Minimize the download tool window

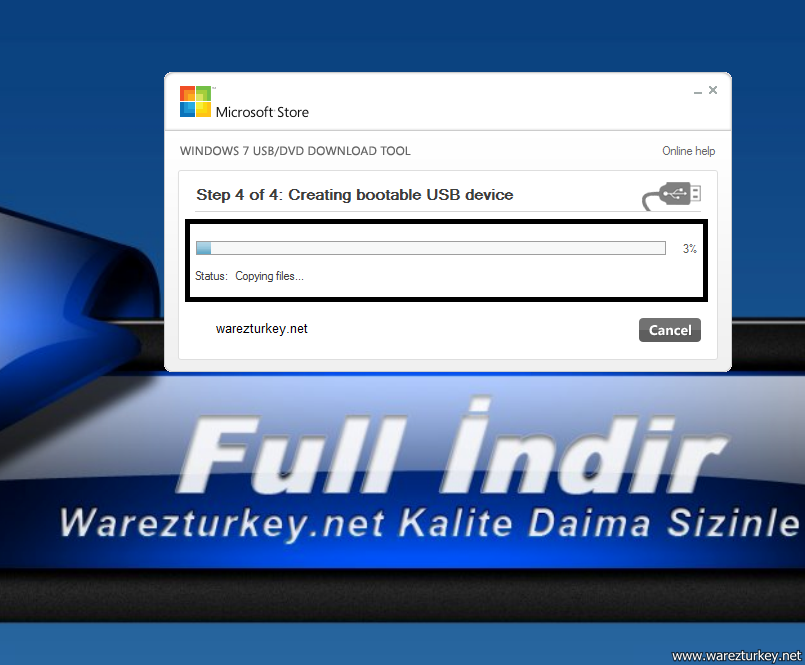click(698, 92)
